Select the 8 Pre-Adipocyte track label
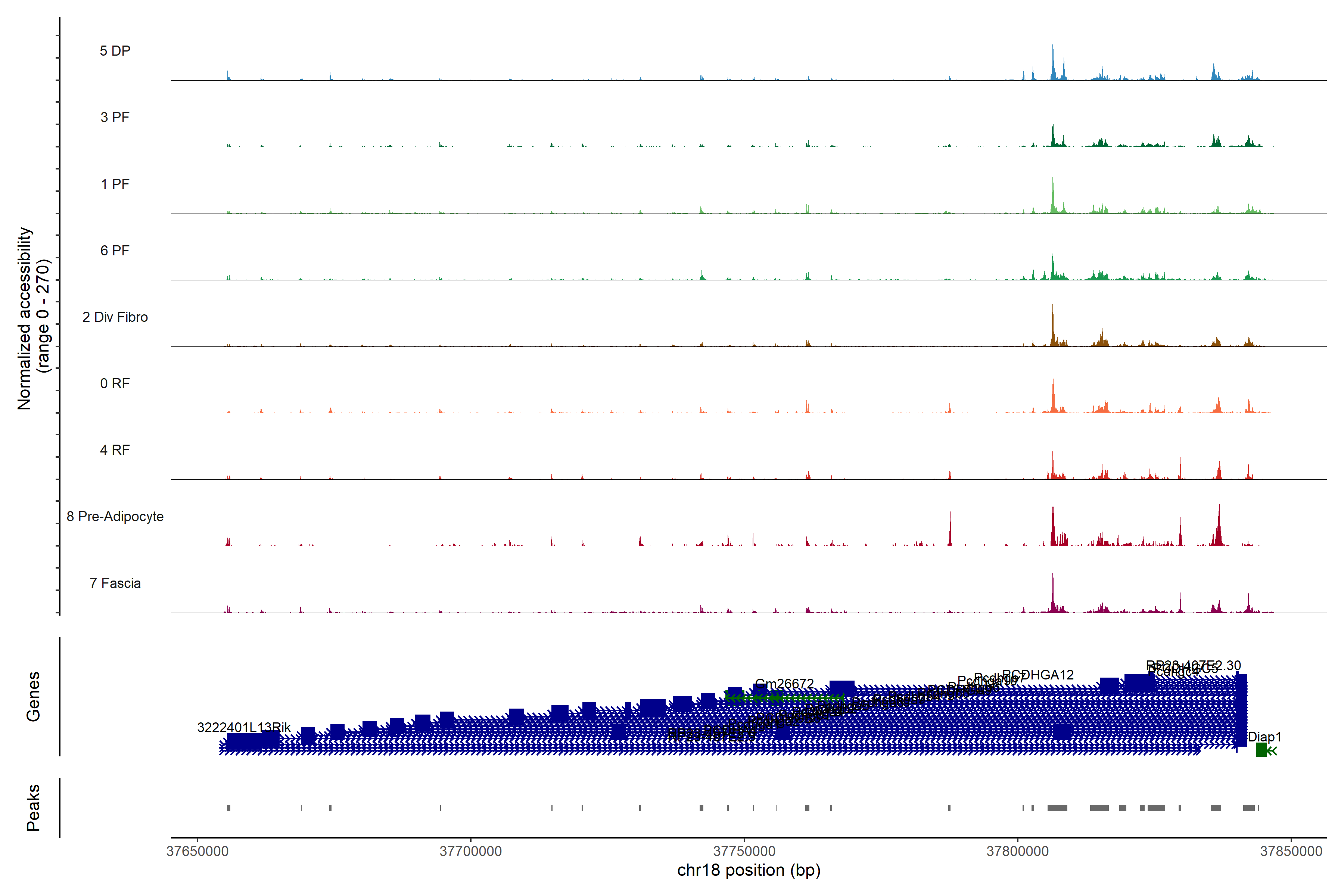This screenshot has width=1344, height=896. point(115,517)
